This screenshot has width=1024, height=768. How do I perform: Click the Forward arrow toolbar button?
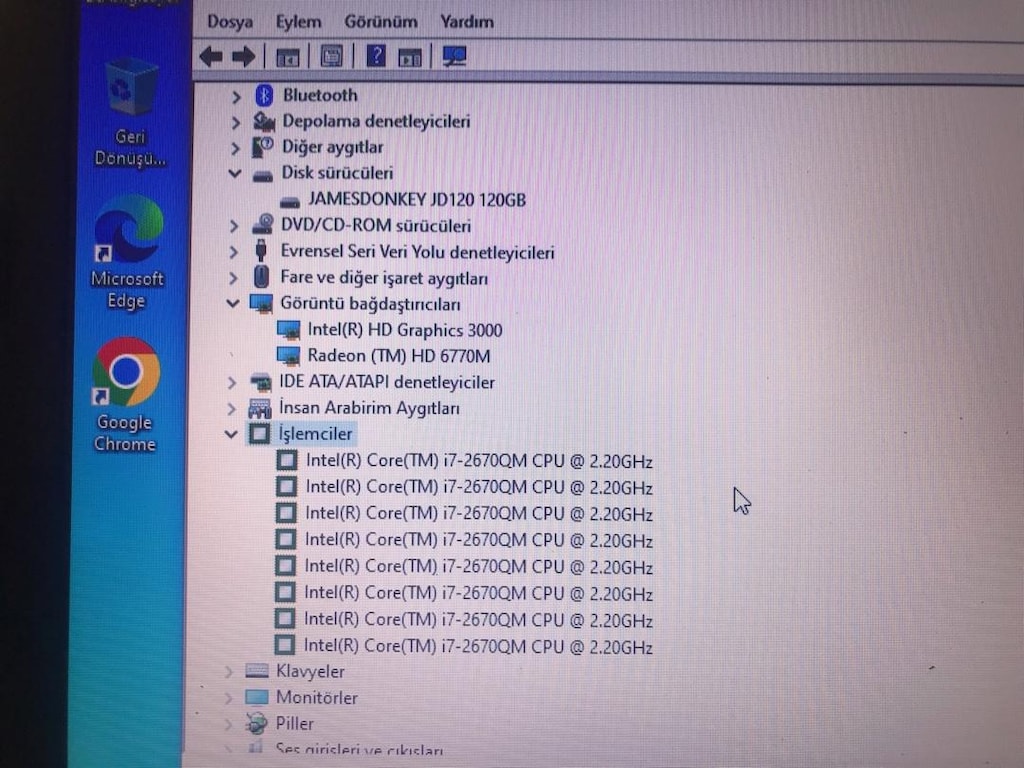tap(244, 57)
